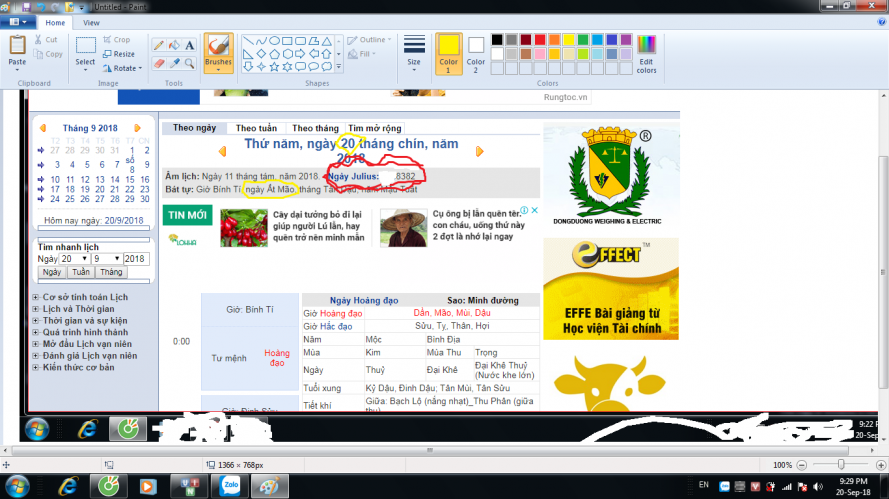Viewport: 889px width, 499px height.
Task: Click the Magnifier tool
Action: 189,62
